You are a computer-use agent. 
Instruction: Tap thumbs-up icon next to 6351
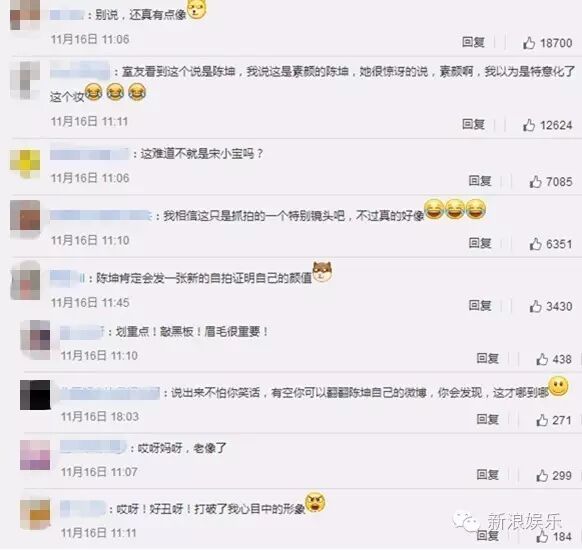535,244
